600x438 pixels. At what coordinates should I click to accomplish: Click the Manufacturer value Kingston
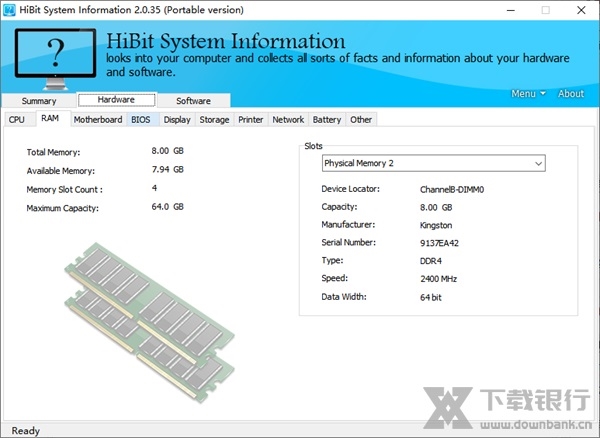436,225
